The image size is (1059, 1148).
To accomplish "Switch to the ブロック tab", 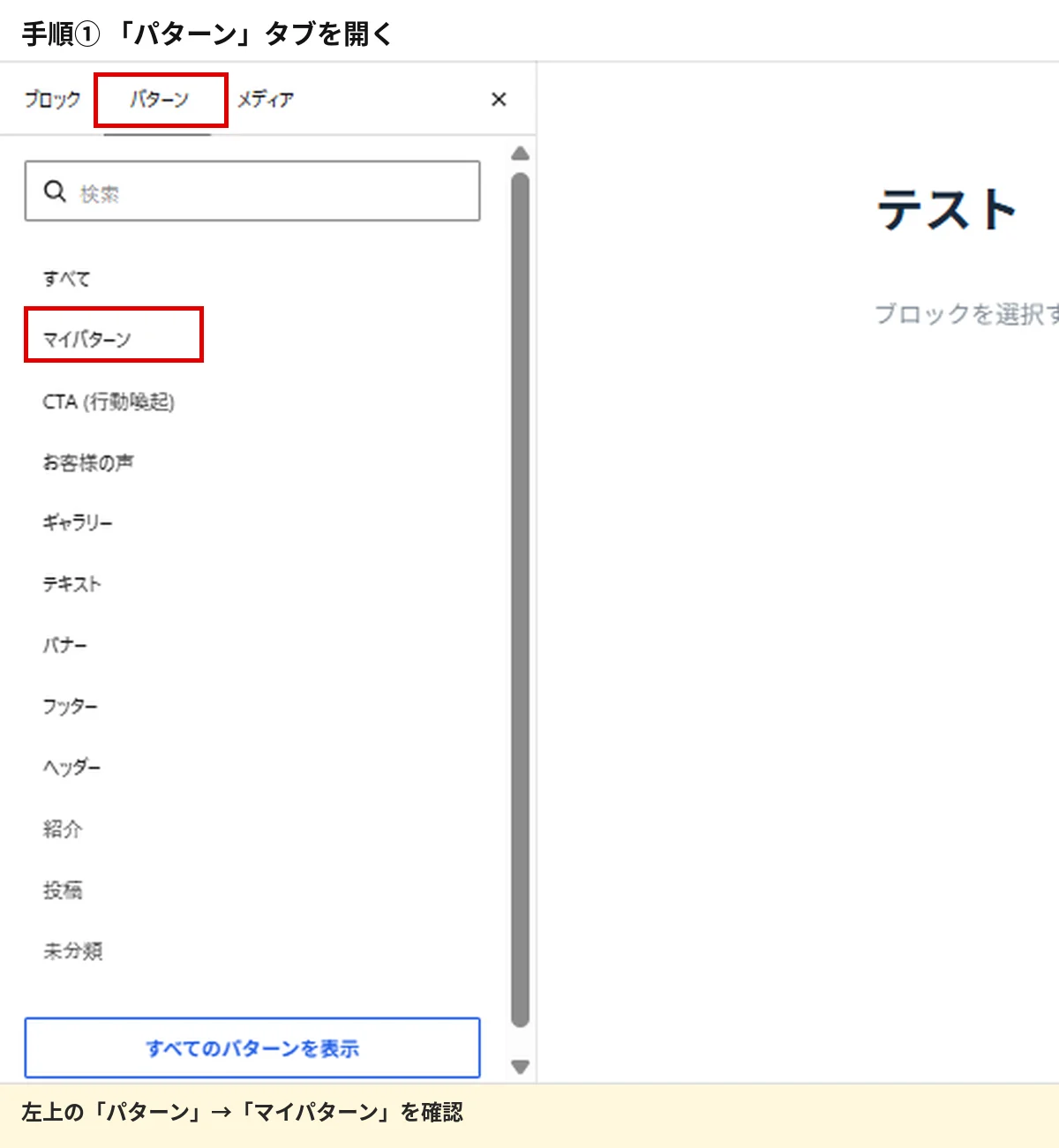I will 52,100.
